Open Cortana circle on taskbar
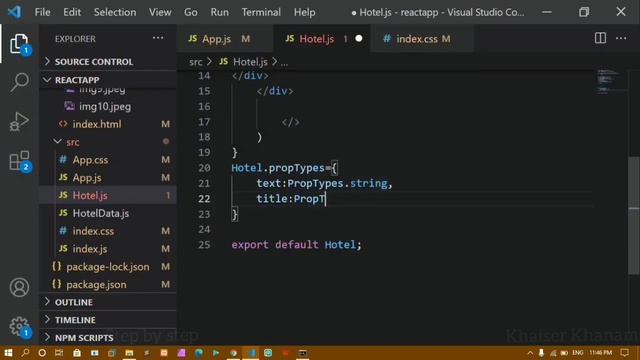 pyautogui.click(x=42, y=353)
